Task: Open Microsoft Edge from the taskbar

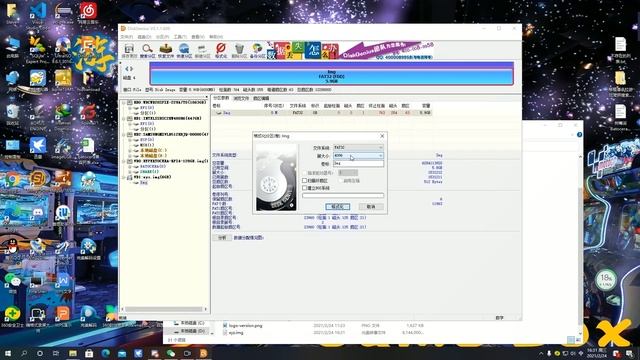Action: (105, 353)
